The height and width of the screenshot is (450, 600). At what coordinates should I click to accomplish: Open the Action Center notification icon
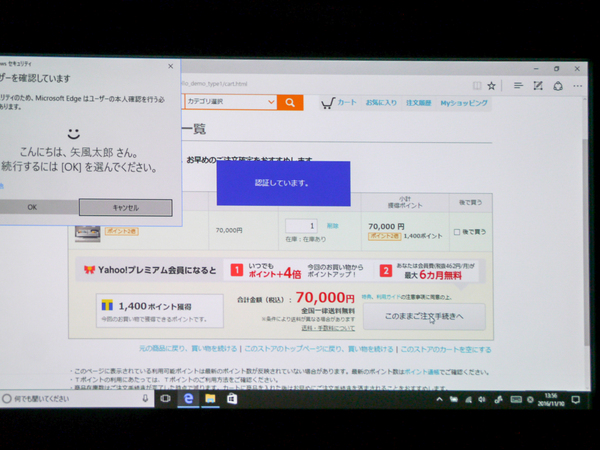tap(576, 400)
